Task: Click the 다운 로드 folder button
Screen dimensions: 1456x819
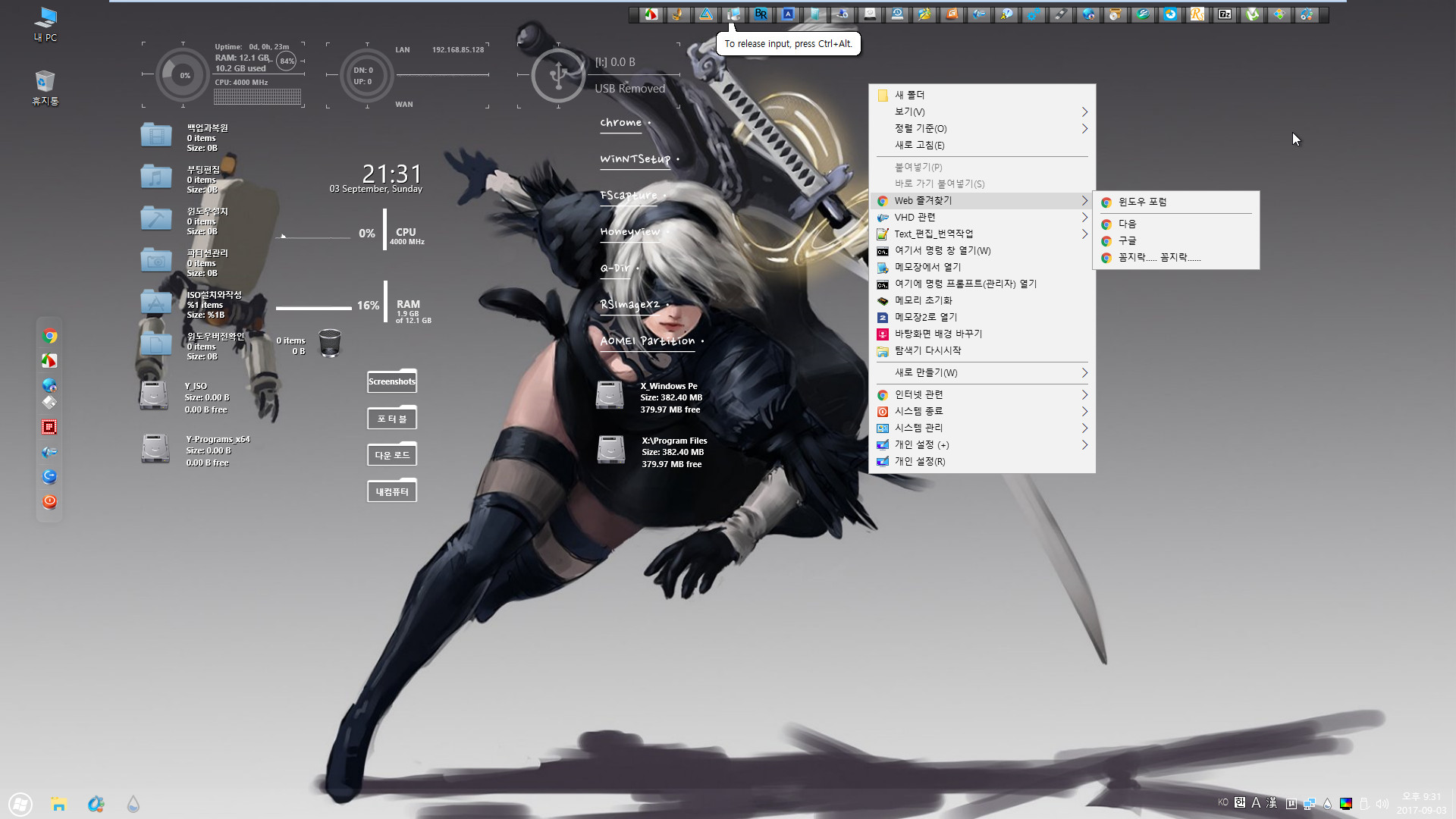Action: coord(392,455)
